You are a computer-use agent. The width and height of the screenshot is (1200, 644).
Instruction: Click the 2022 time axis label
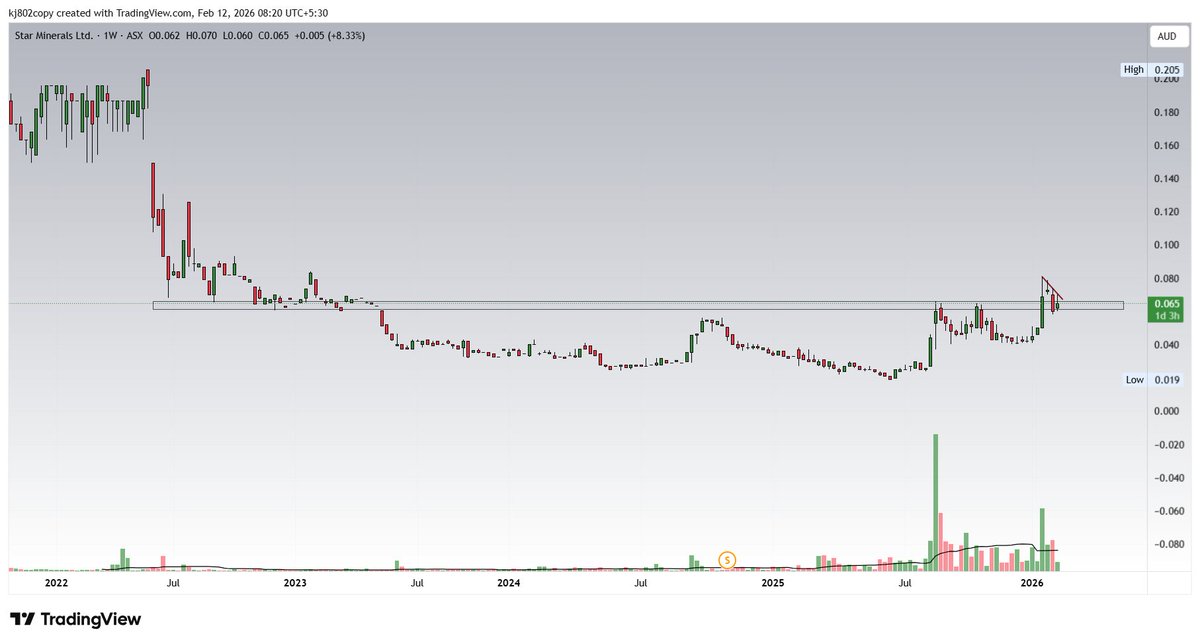point(56,581)
